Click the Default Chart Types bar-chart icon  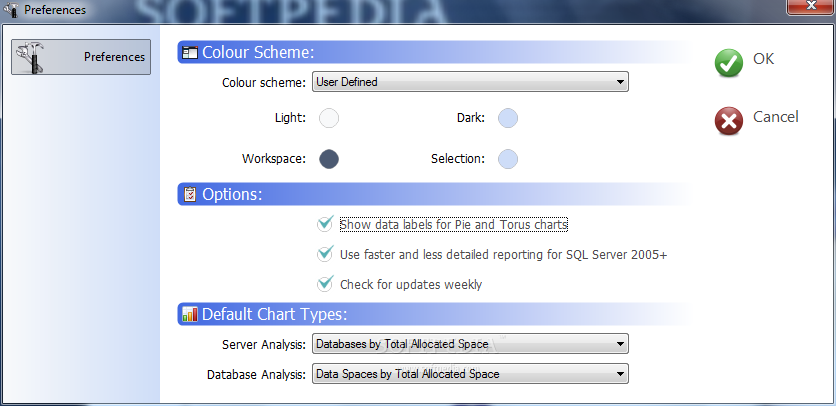tap(190, 314)
